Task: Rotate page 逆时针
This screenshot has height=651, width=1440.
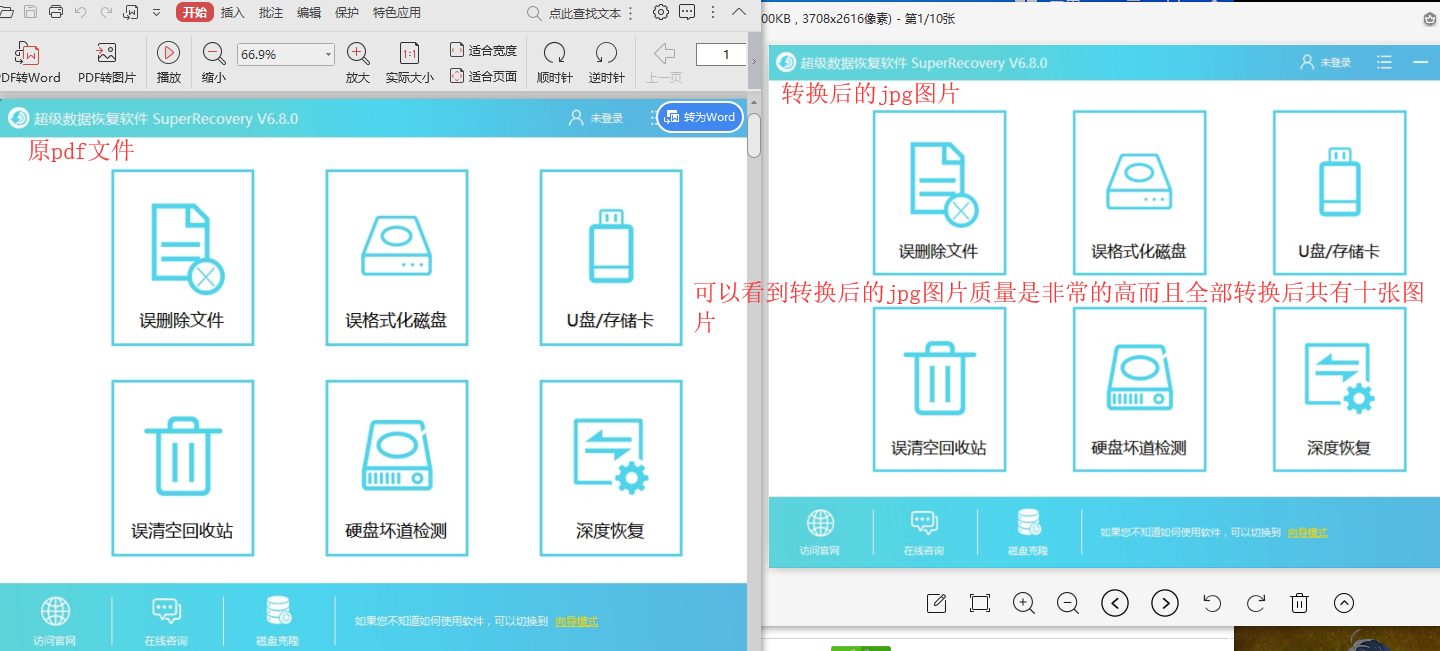Action: click(x=606, y=63)
